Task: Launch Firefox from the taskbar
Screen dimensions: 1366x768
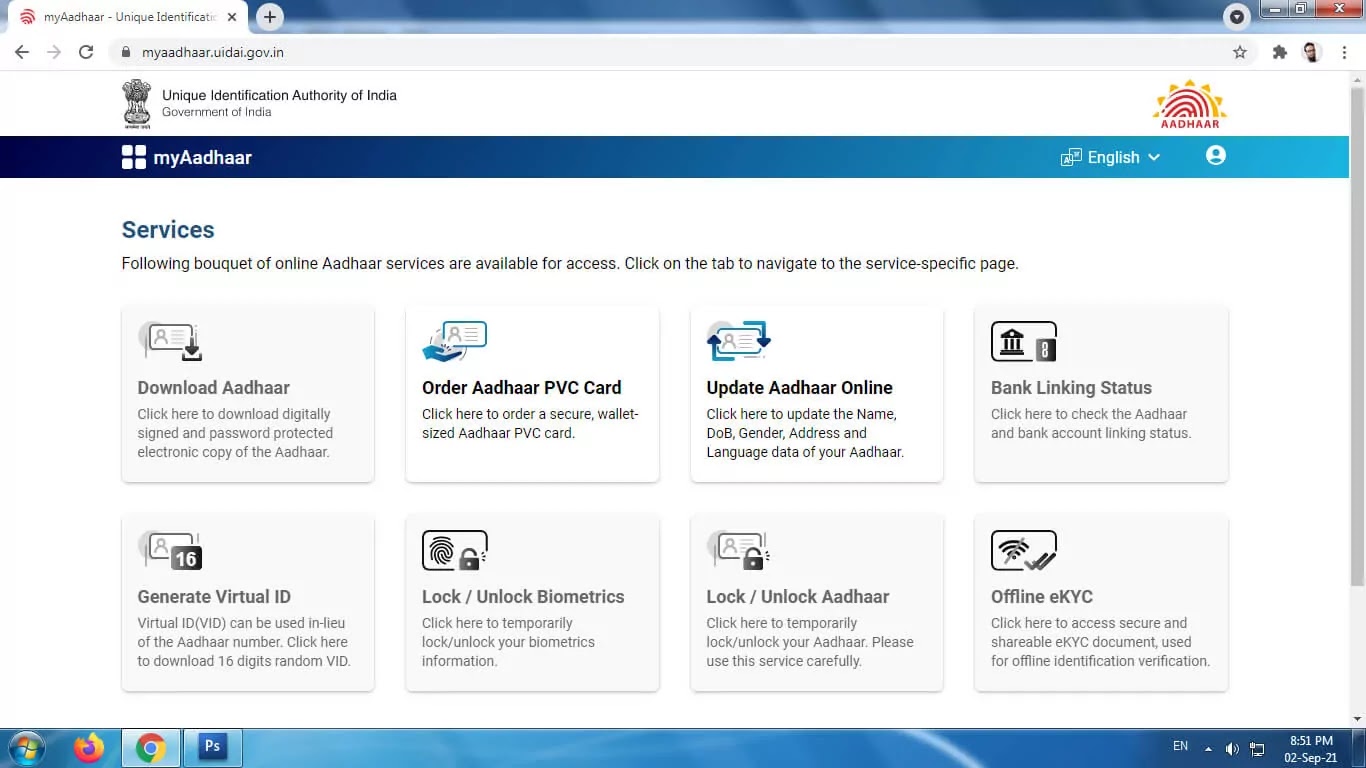Action: coord(89,748)
